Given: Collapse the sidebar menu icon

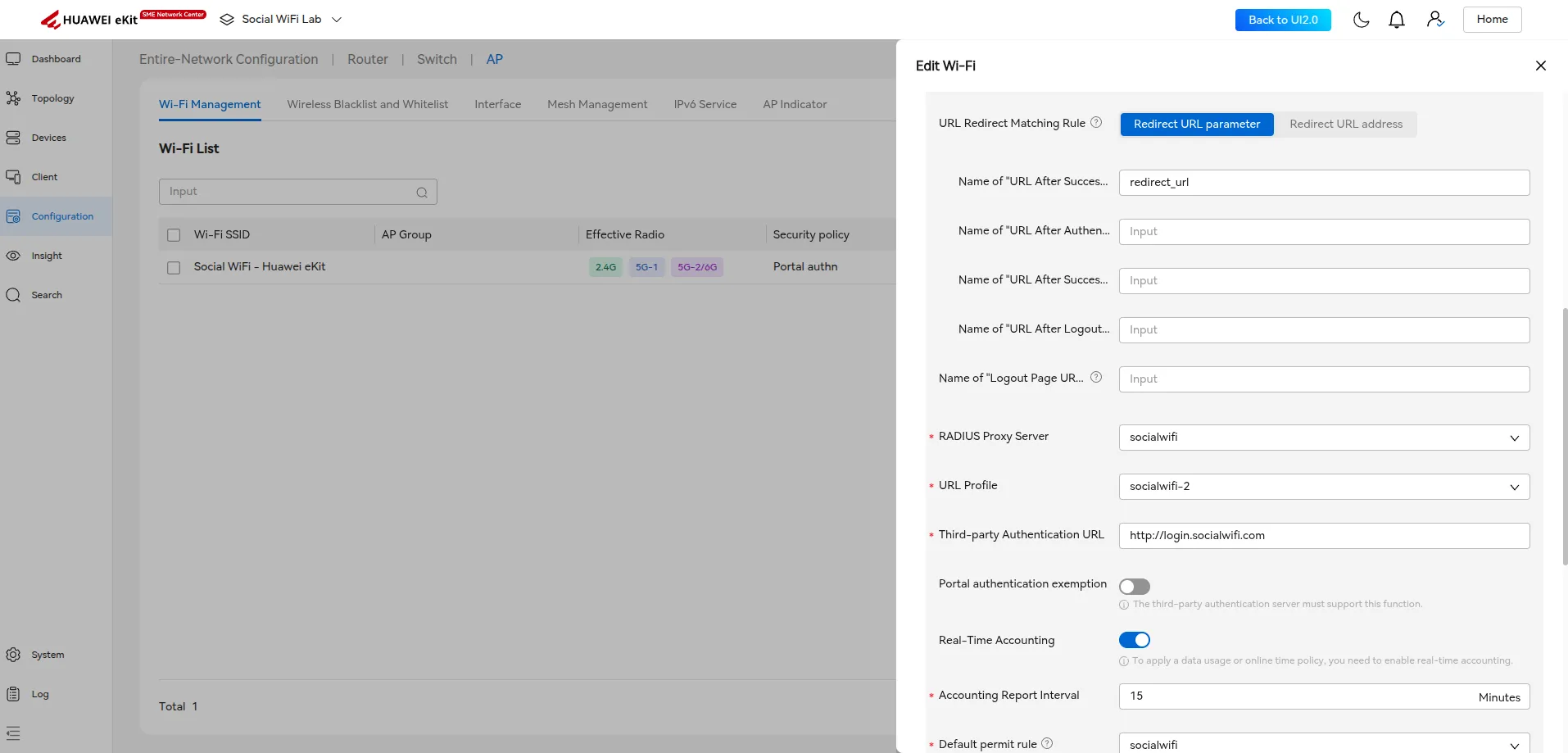Looking at the screenshot, I should pos(13,733).
